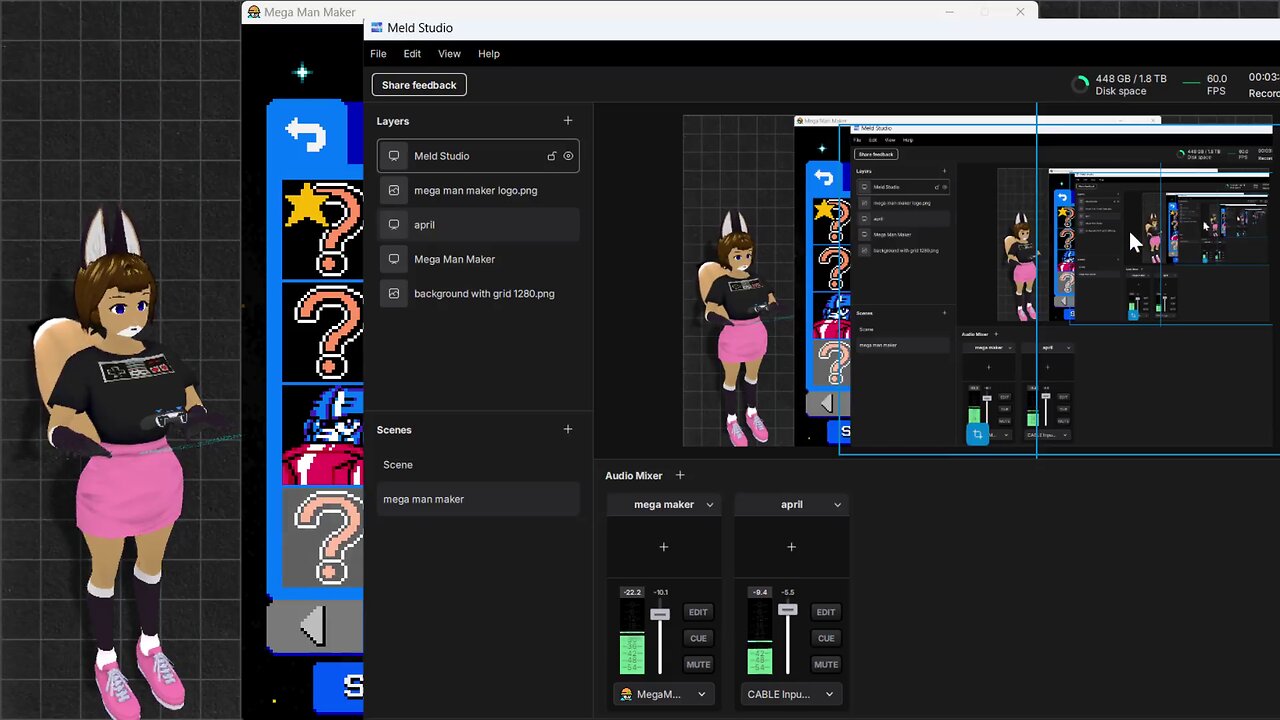
Task: Click the april green level meter
Action: point(760,660)
